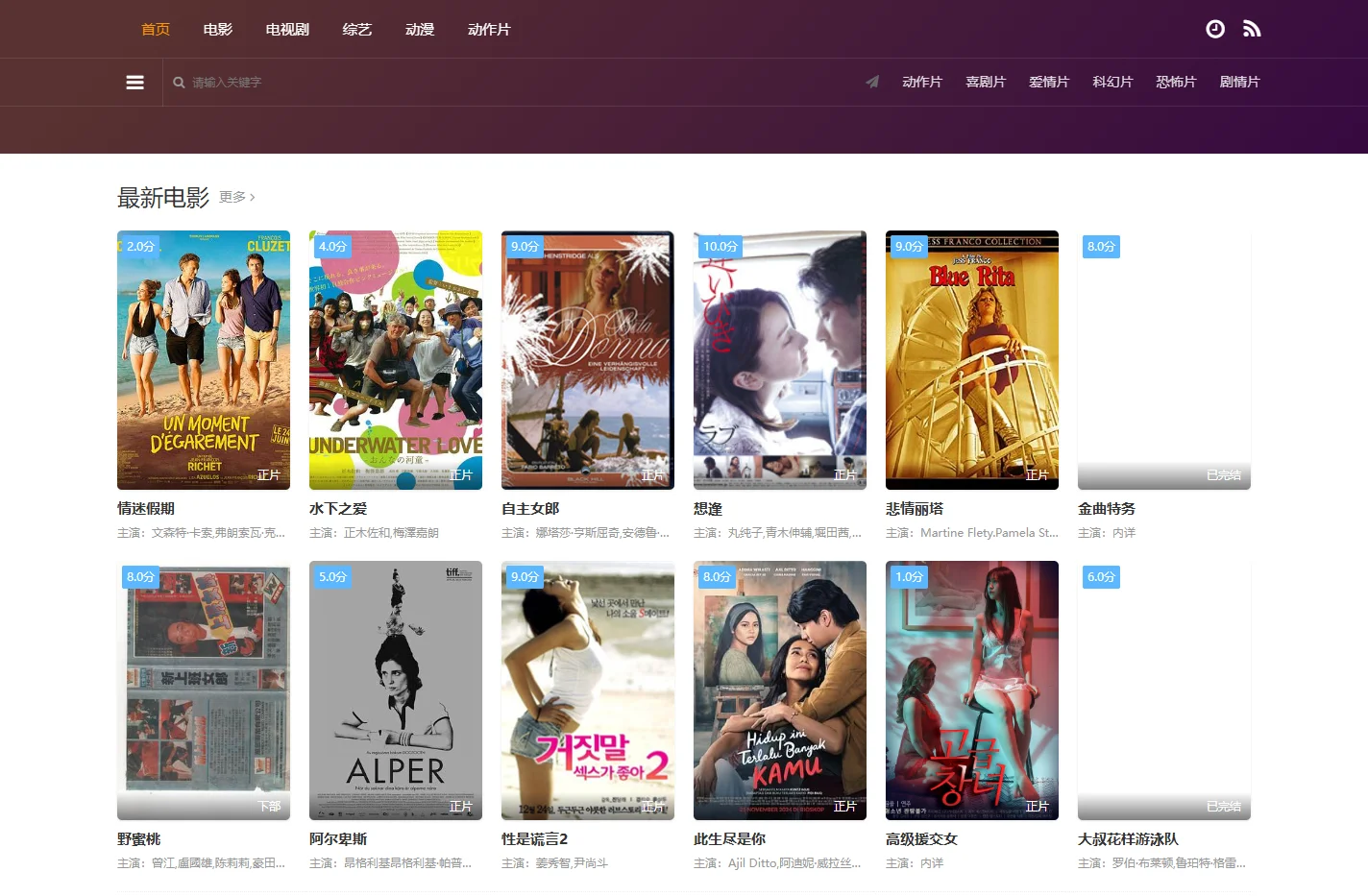Click the 大叔花样游泳队 title link
1368x896 pixels.
pyautogui.click(x=1128, y=839)
